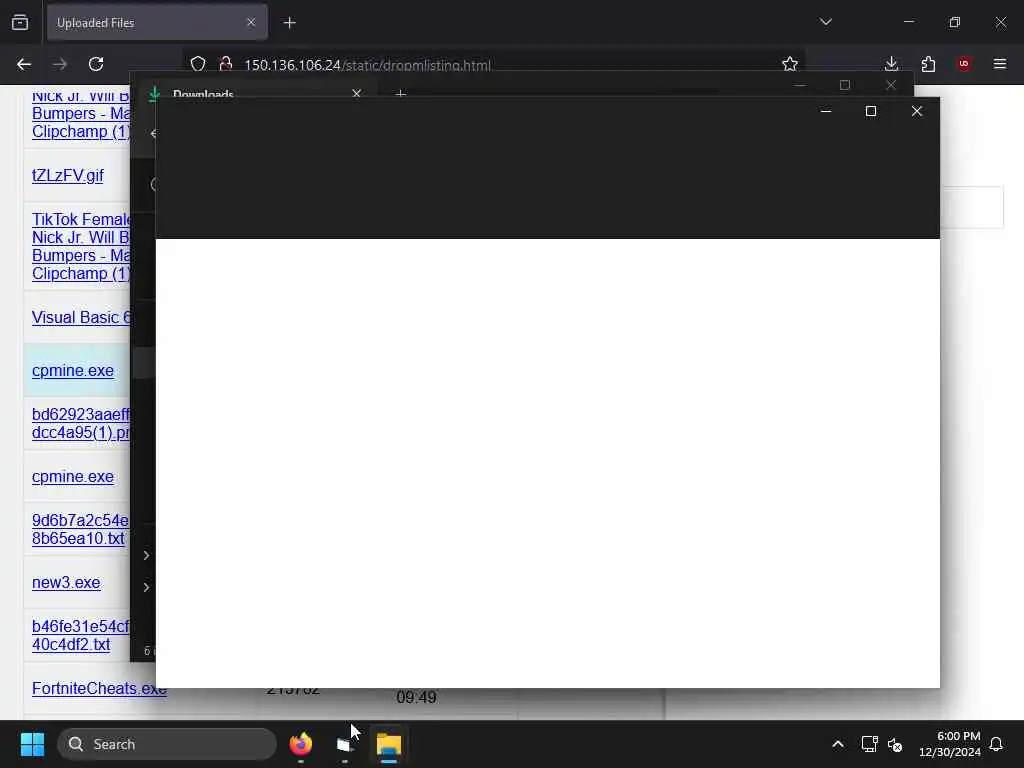The height and width of the screenshot is (768, 1024).
Task: Open the Visual Basic 6 link
Action: [x=81, y=317]
